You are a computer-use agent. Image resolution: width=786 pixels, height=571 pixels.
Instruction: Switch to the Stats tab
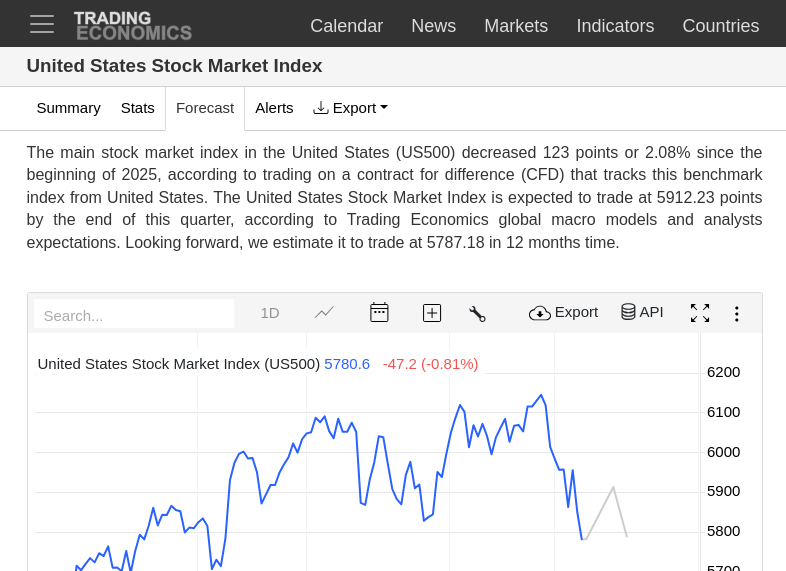138,108
